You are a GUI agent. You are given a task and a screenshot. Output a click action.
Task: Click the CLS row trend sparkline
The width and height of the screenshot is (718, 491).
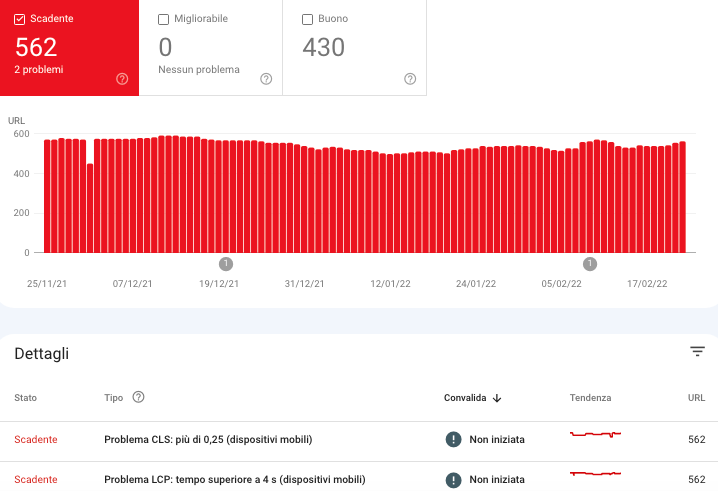pos(595,435)
